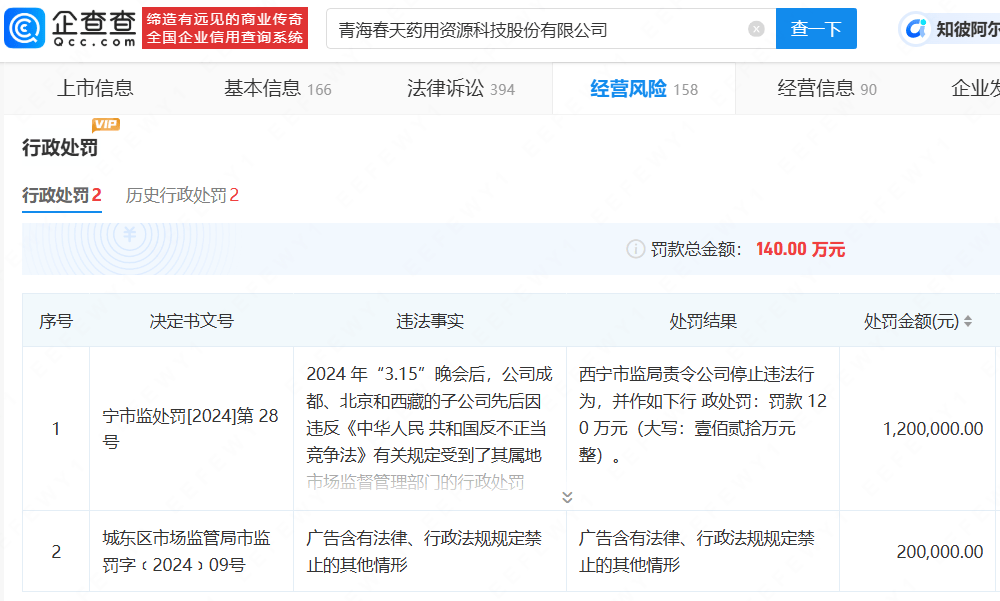Switch to 历史行政处罚 sub-tab

coord(182,195)
